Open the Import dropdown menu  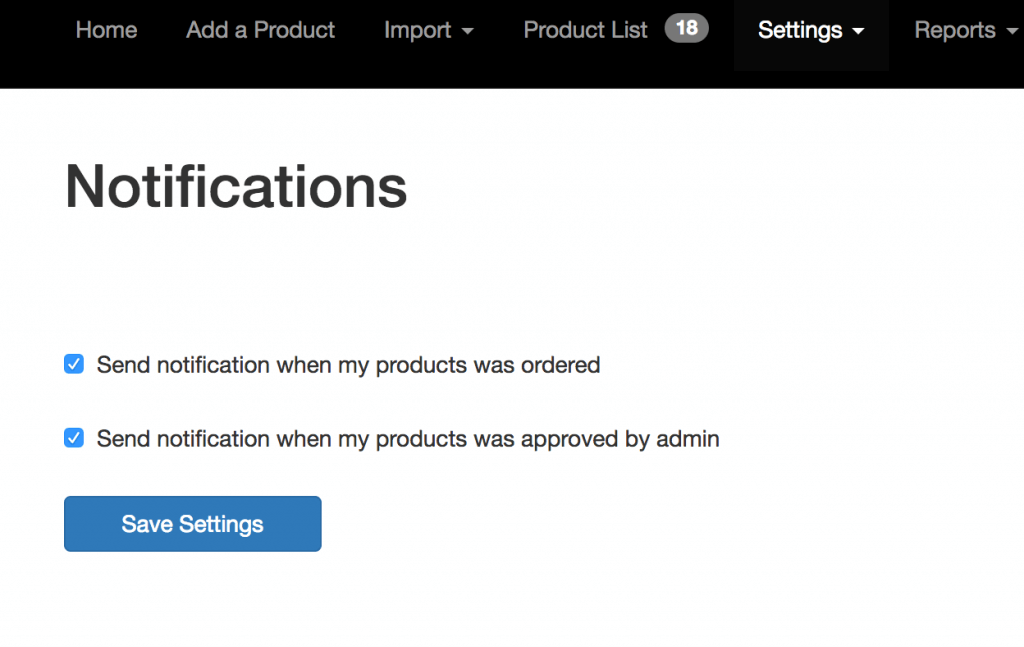[429, 30]
